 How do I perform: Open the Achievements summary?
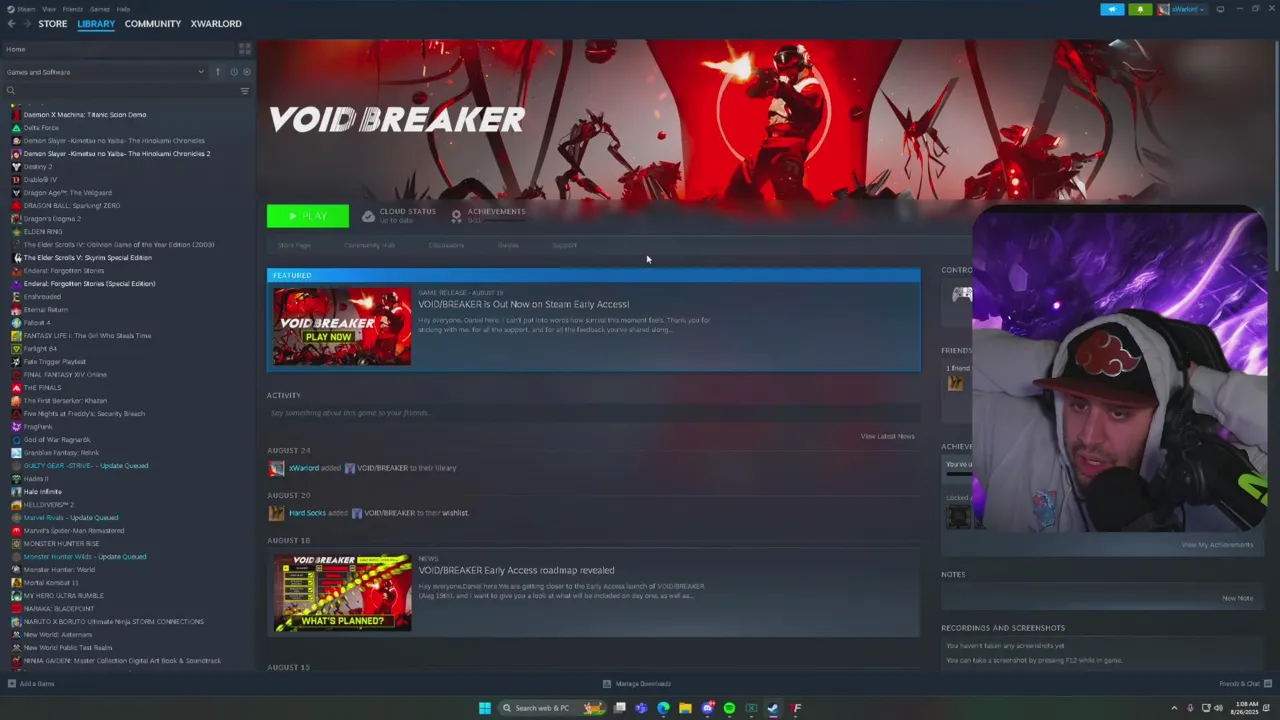click(488, 215)
